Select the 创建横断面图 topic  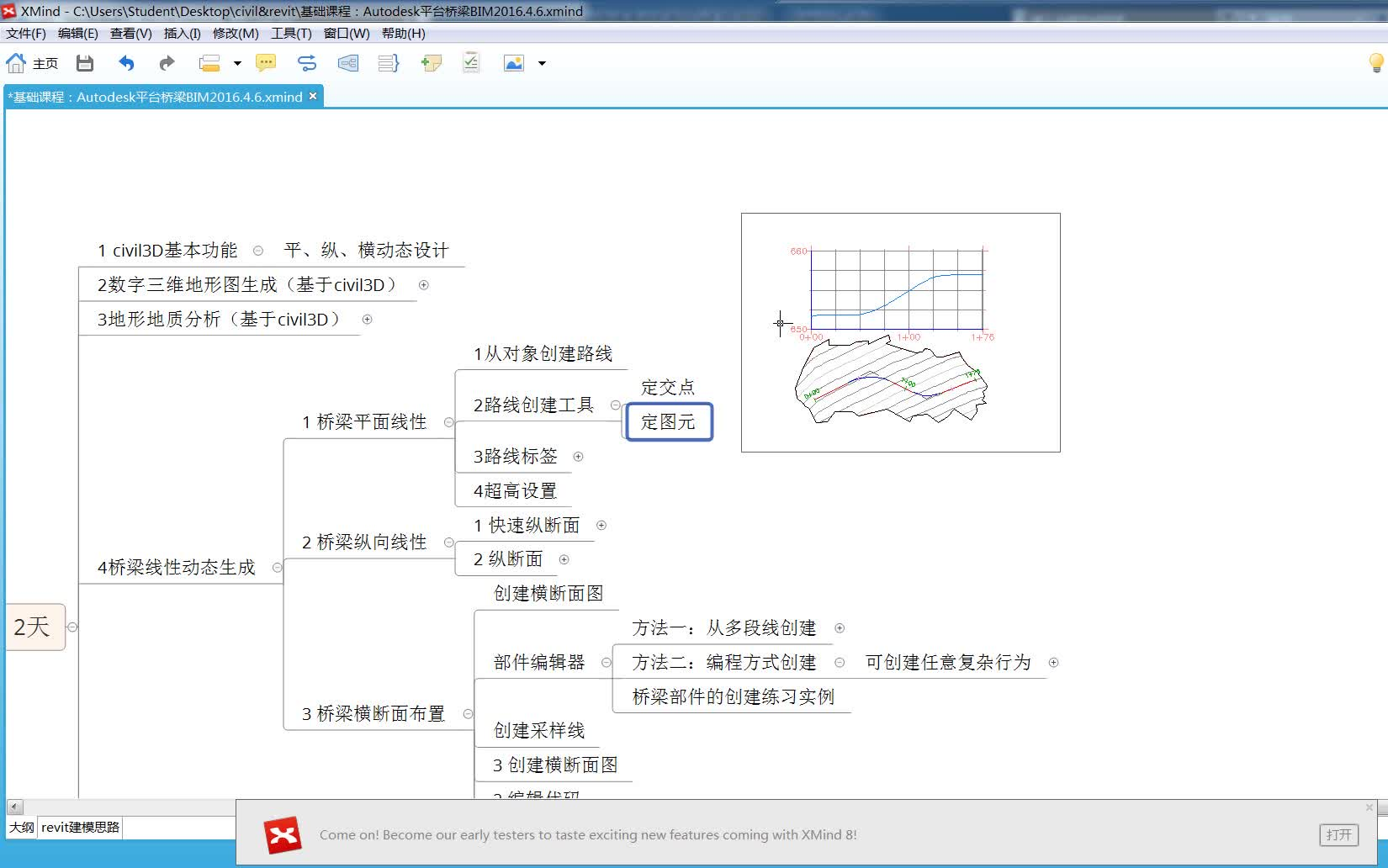pyautogui.click(x=548, y=594)
